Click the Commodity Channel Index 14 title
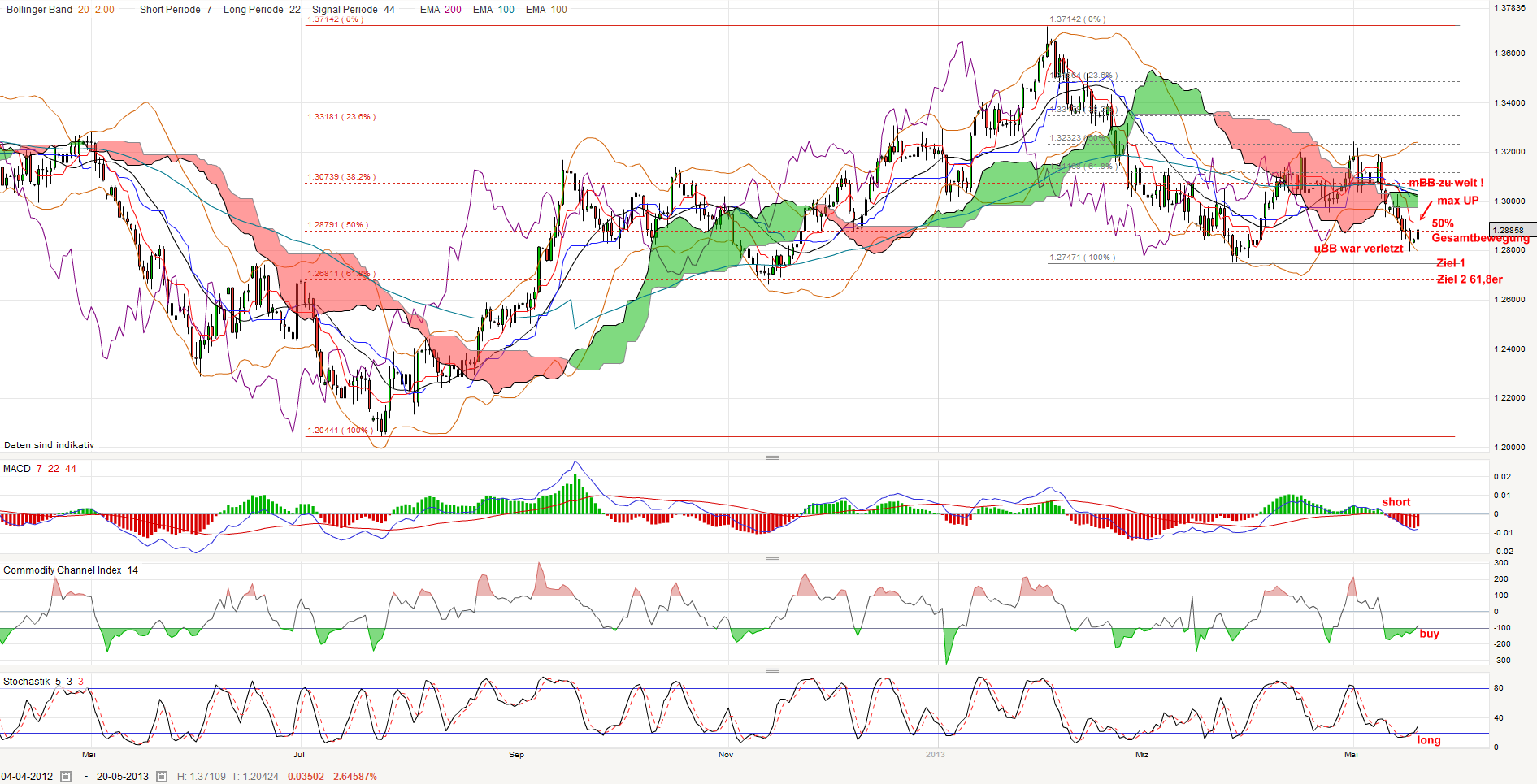The image size is (1537, 784). point(71,570)
